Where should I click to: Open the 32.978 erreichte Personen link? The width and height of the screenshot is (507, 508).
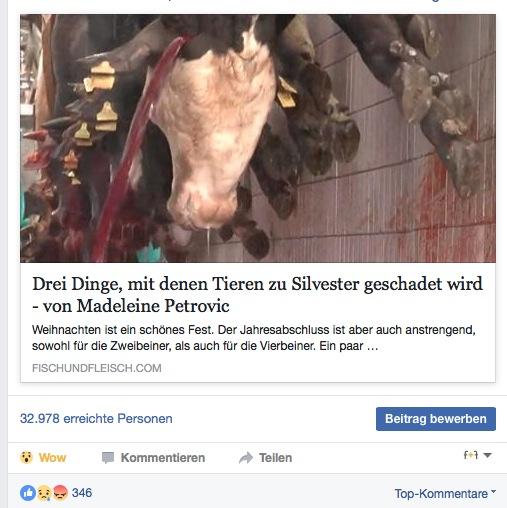pos(96,419)
